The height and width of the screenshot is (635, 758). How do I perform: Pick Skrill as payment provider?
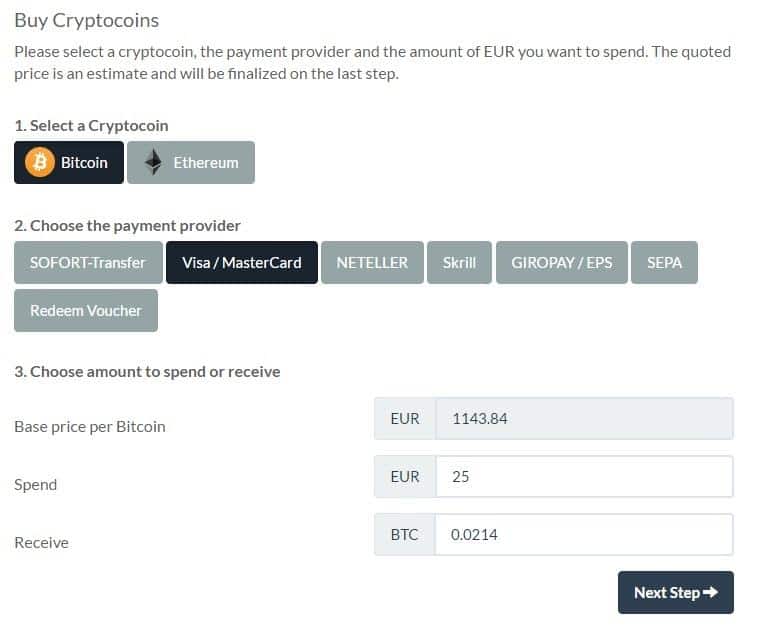pyautogui.click(x=459, y=262)
